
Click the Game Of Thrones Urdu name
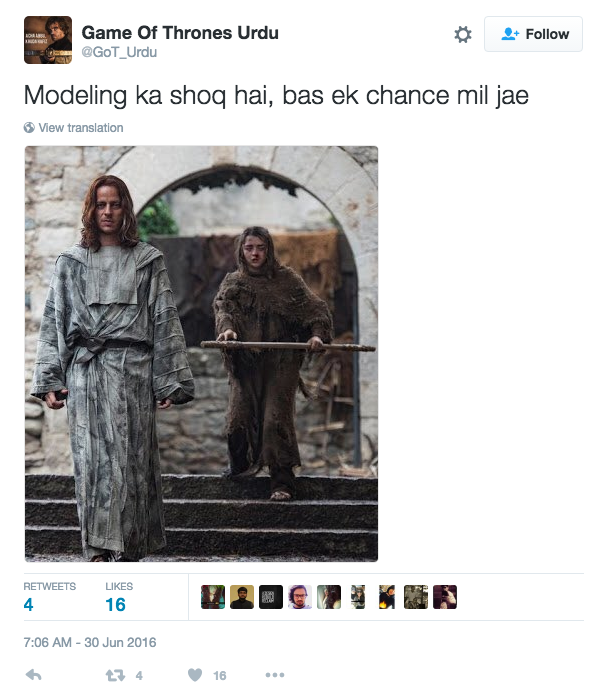click(180, 33)
